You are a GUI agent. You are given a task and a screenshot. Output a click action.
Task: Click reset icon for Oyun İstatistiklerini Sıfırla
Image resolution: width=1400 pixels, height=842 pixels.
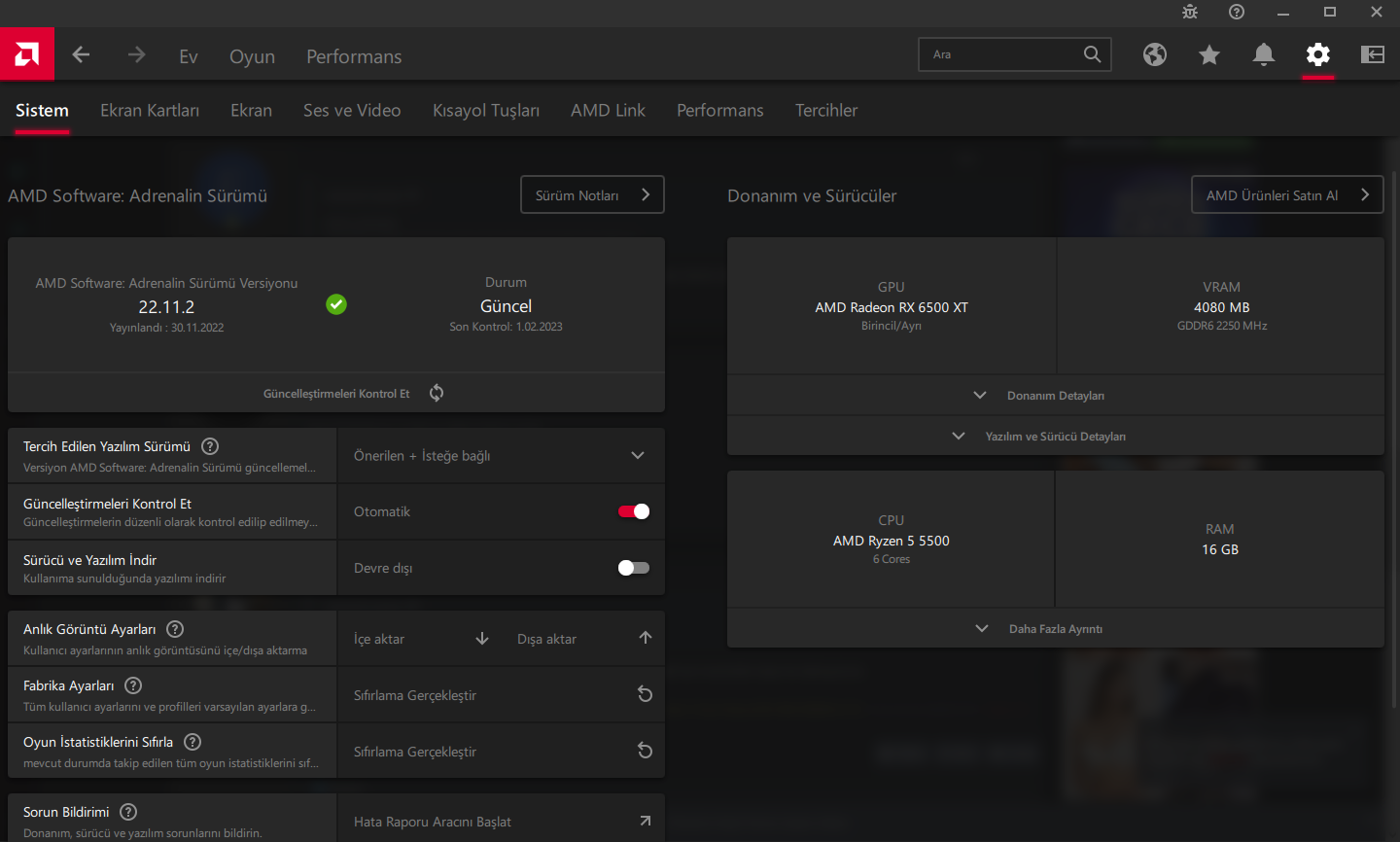(x=645, y=751)
